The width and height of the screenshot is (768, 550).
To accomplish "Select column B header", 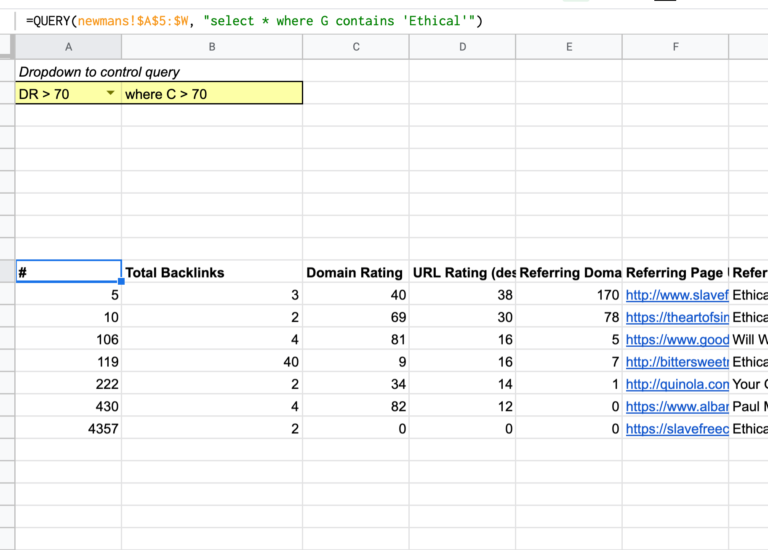I will coord(211,47).
